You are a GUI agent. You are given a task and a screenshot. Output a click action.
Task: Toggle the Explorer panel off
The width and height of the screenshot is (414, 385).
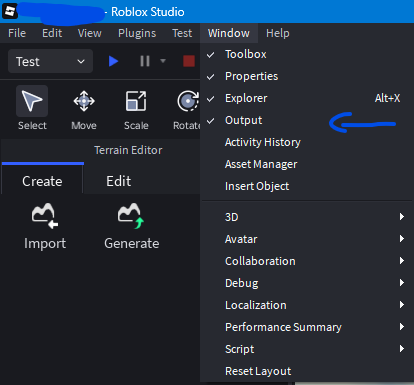pyautogui.click(x=307, y=98)
